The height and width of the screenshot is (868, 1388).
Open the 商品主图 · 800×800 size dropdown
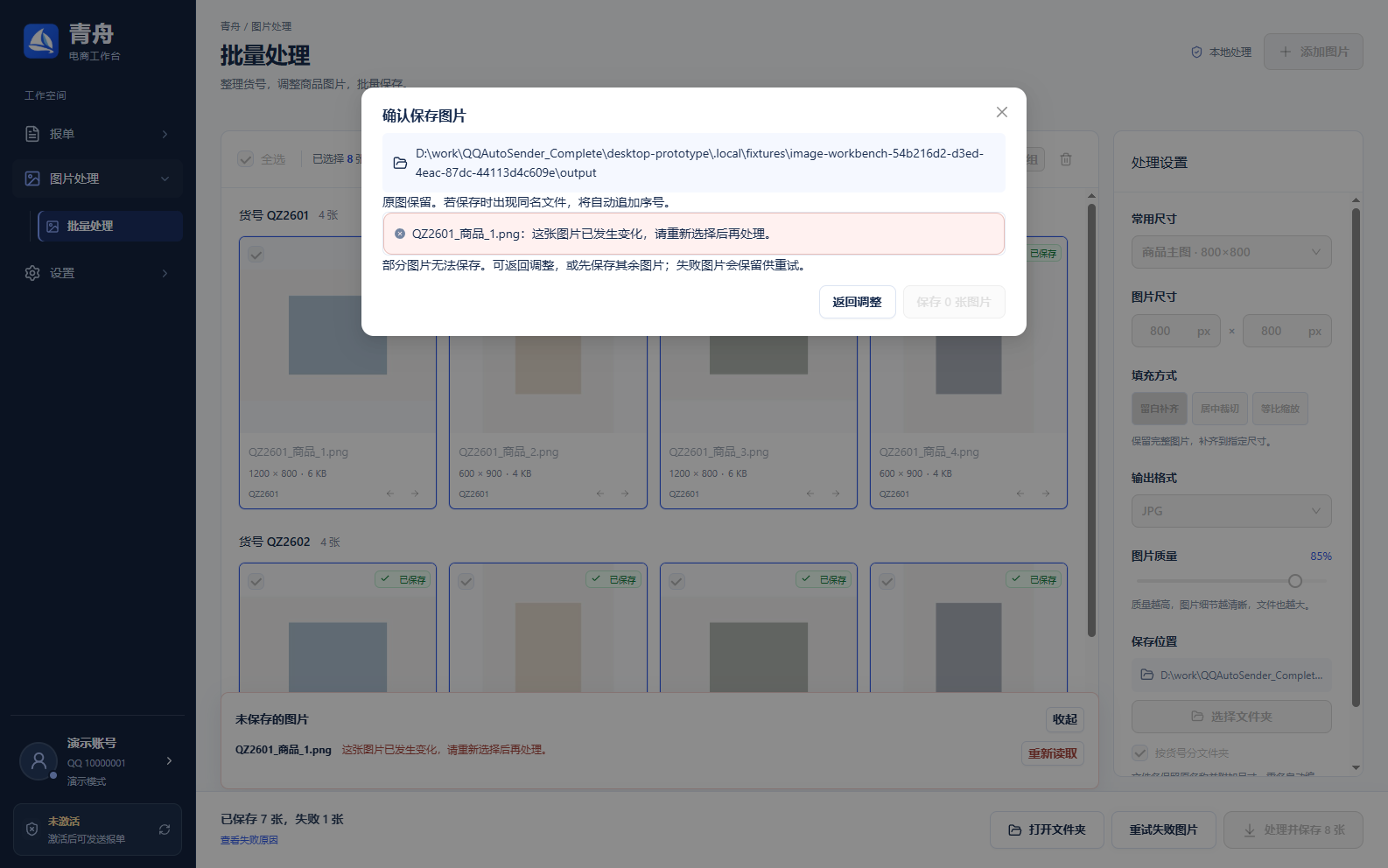point(1231,252)
